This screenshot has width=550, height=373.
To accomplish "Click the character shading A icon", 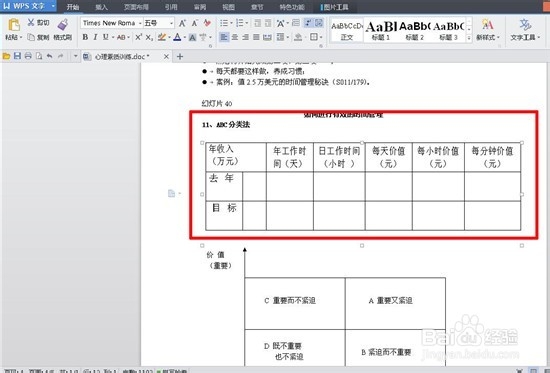I will tap(192, 37).
